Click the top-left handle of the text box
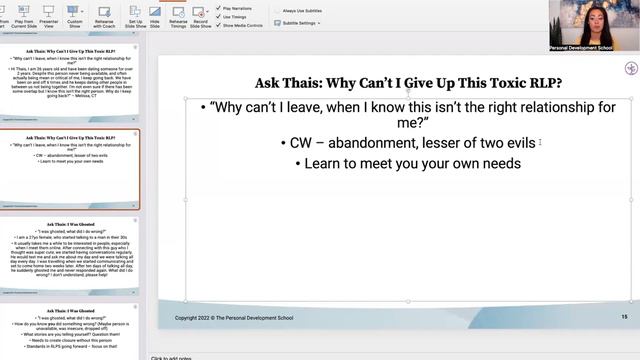Screen dimensions: 640x360 (186, 98)
